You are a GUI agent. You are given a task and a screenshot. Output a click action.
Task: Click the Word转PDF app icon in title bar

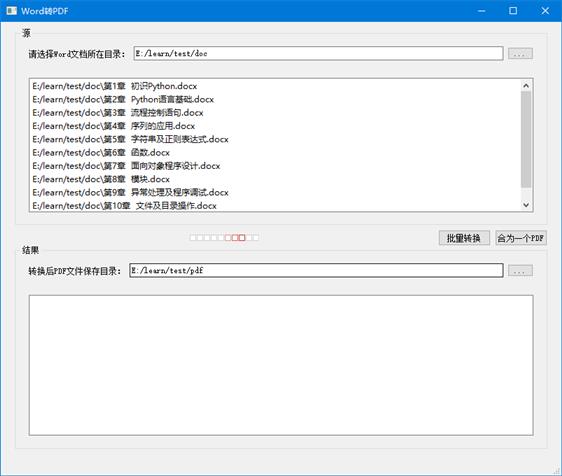(x=11, y=11)
